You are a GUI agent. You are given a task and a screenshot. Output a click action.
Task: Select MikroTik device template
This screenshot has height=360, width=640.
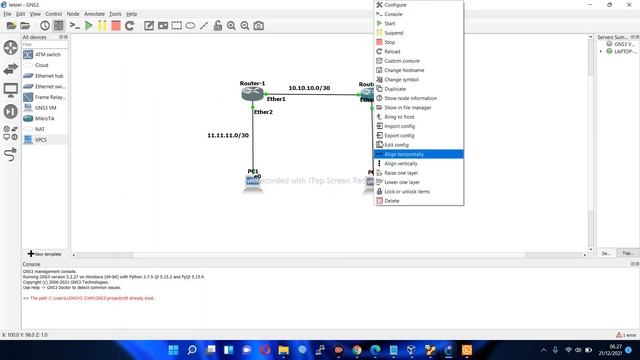[44, 118]
